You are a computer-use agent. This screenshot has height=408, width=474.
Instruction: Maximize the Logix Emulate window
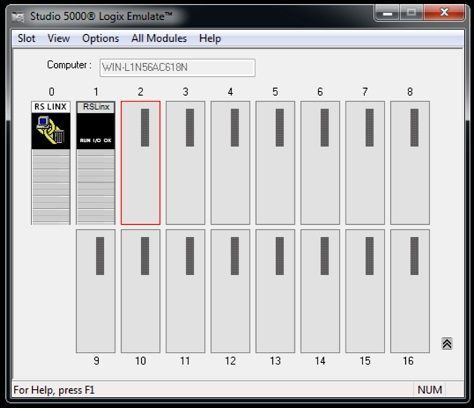pos(412,13)
